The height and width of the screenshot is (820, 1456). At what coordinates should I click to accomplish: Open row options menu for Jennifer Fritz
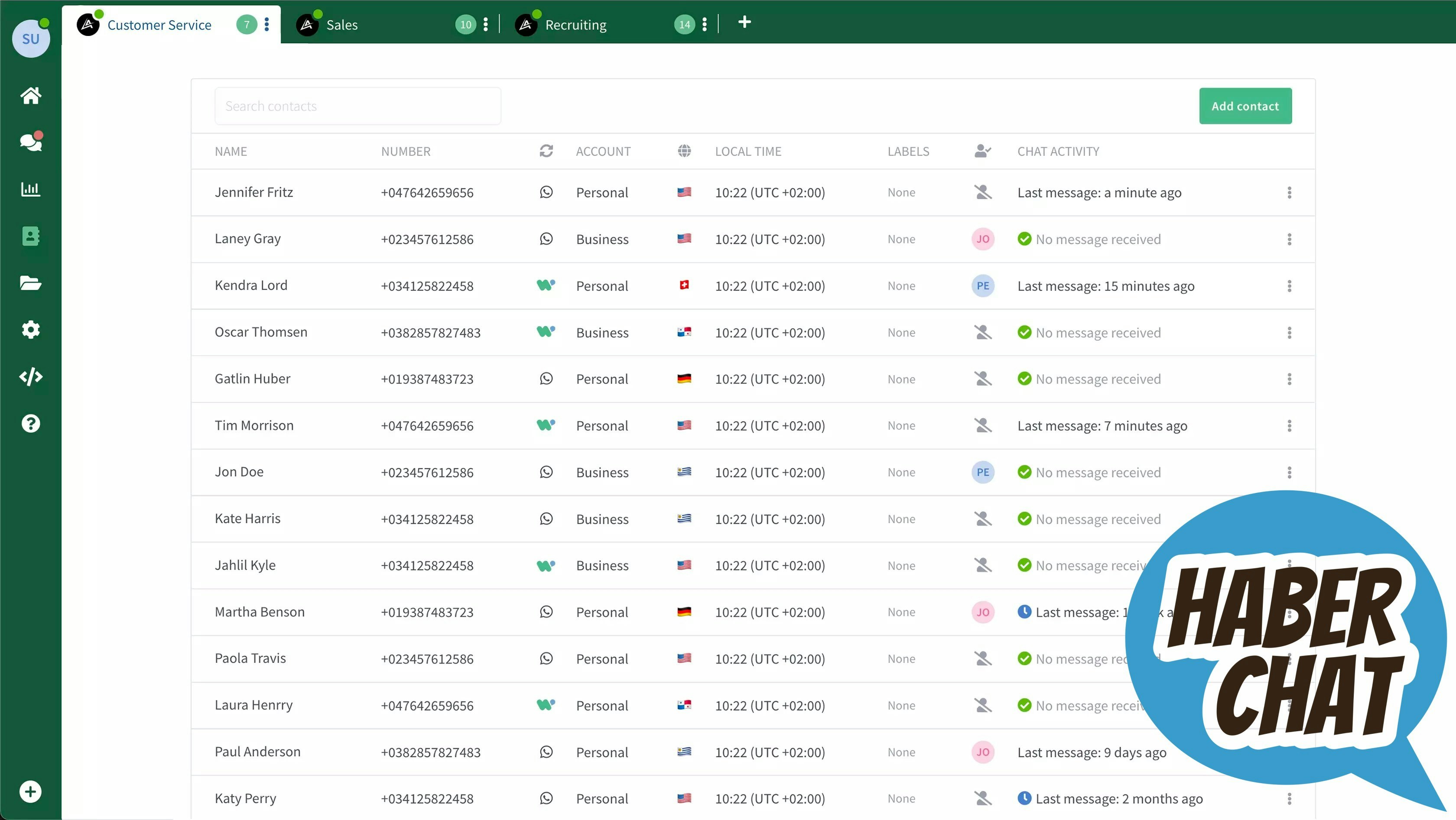(1289, 193)
